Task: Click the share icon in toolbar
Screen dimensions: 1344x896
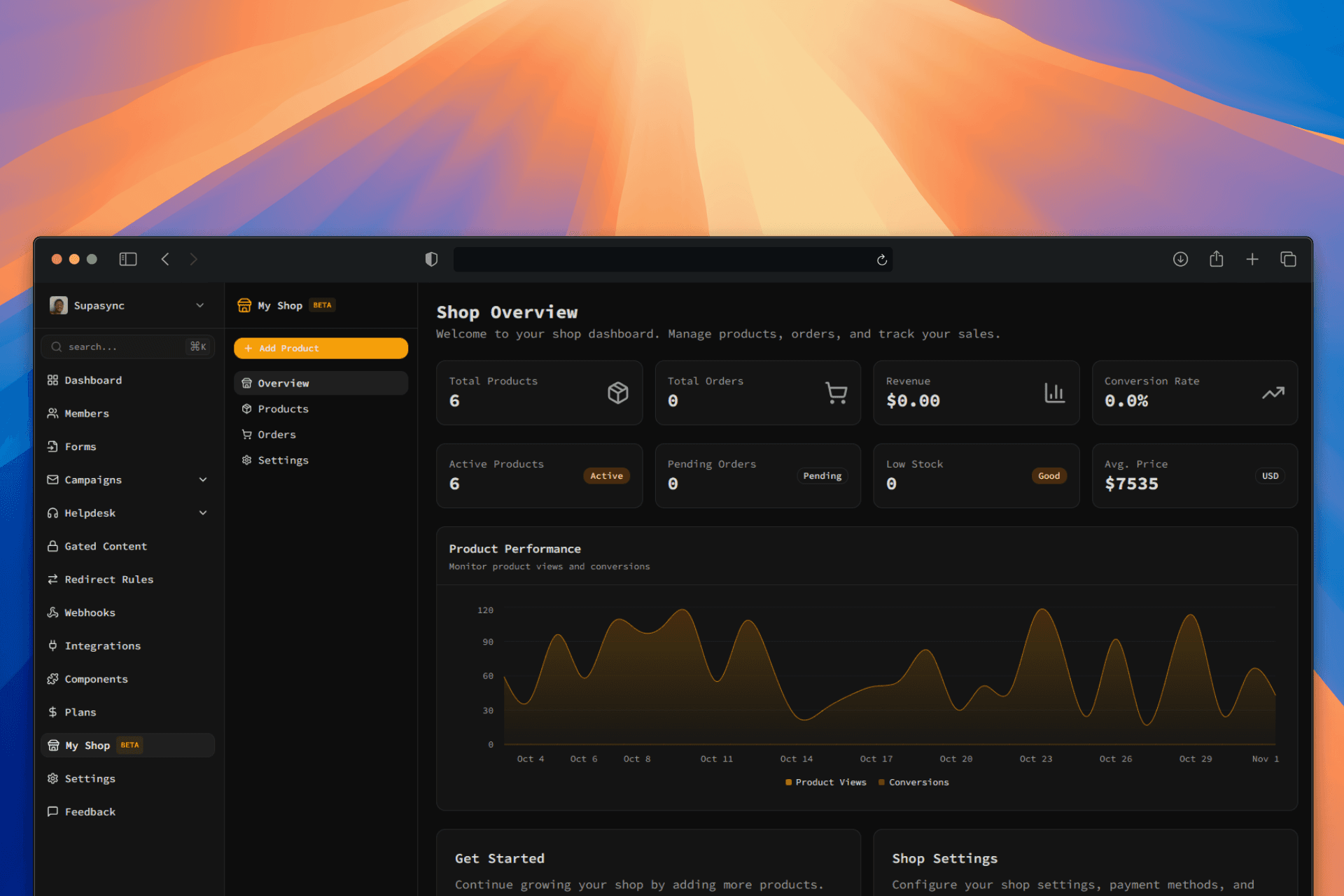Action: pyautogui.click(x=1217, y=259)
